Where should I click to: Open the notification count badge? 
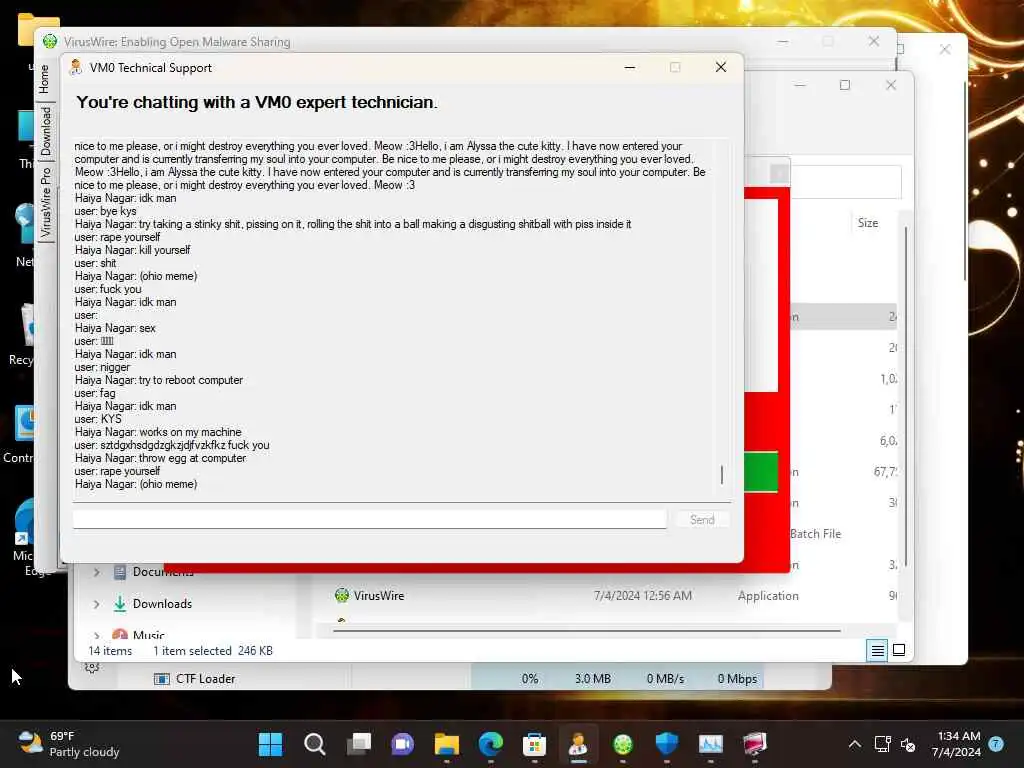tap(995, 744)
